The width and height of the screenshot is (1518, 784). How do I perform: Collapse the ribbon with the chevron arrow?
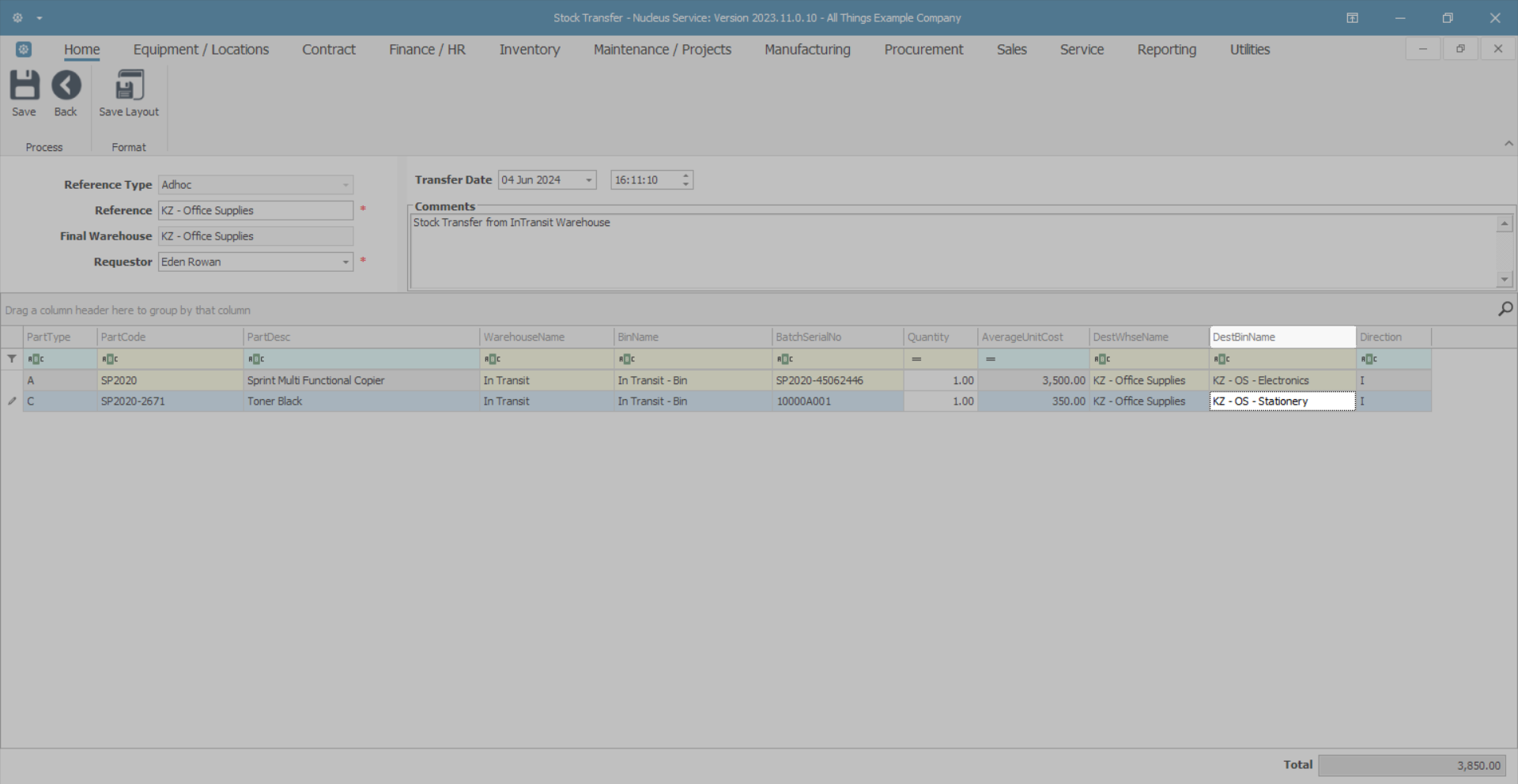(1509, 144)
